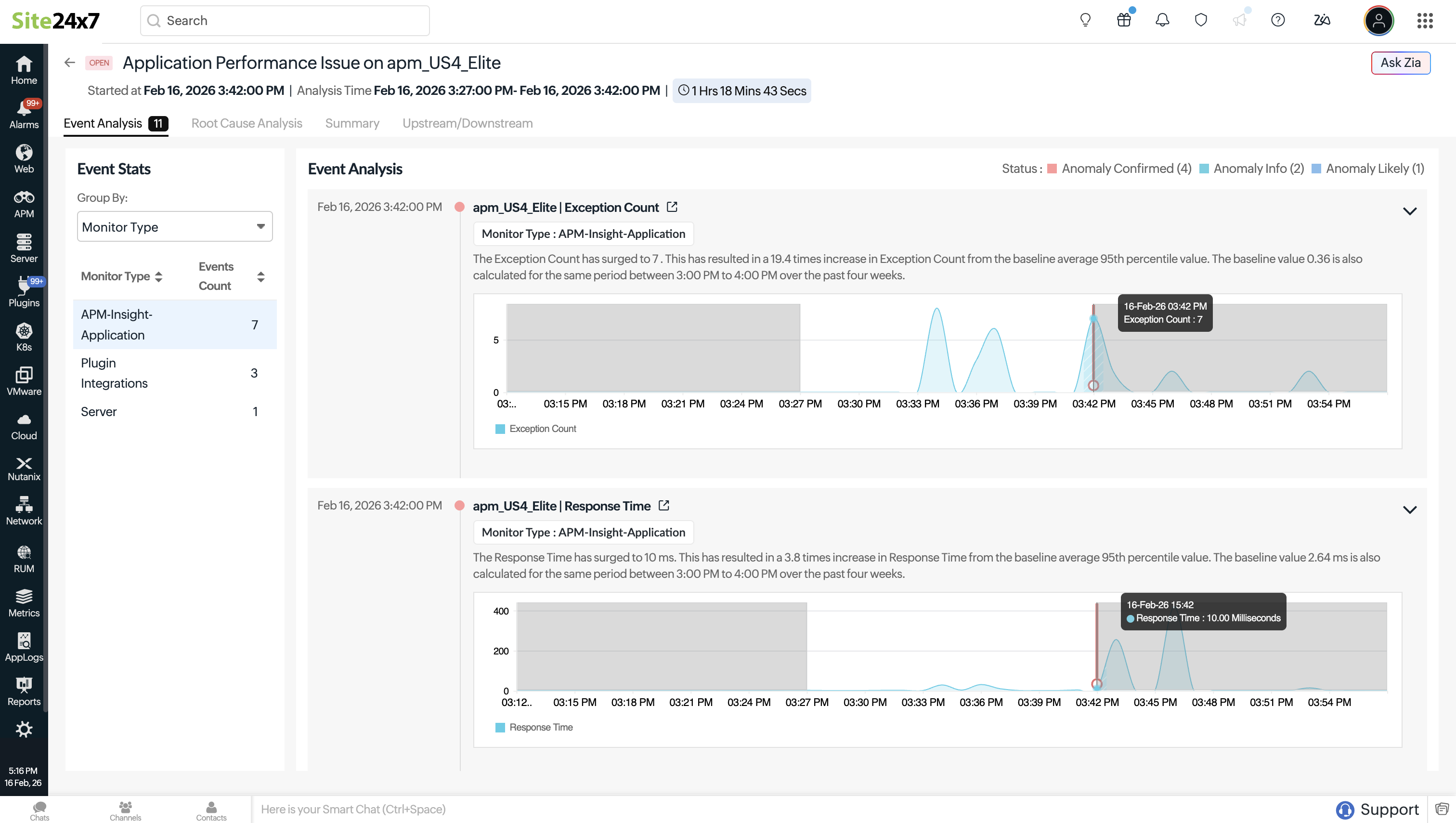Open the Group By Monitor Type dropdown
Image resolution: width=1456 pixels, height=823 pixels.
[175, 227]
